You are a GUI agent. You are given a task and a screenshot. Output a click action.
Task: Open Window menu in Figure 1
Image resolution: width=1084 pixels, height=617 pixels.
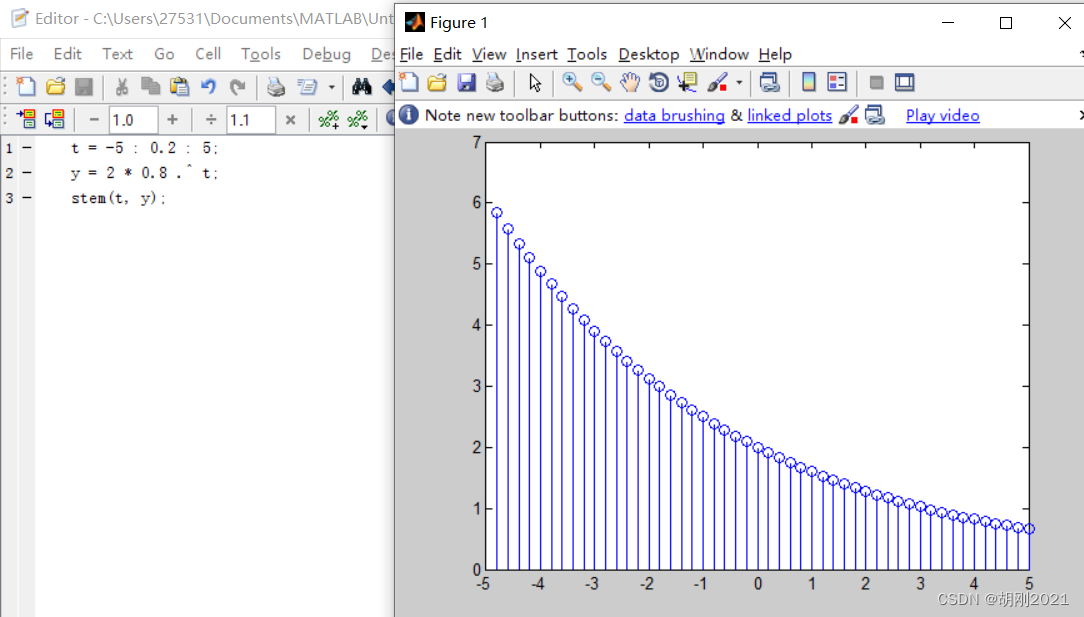tap(719, 54)
